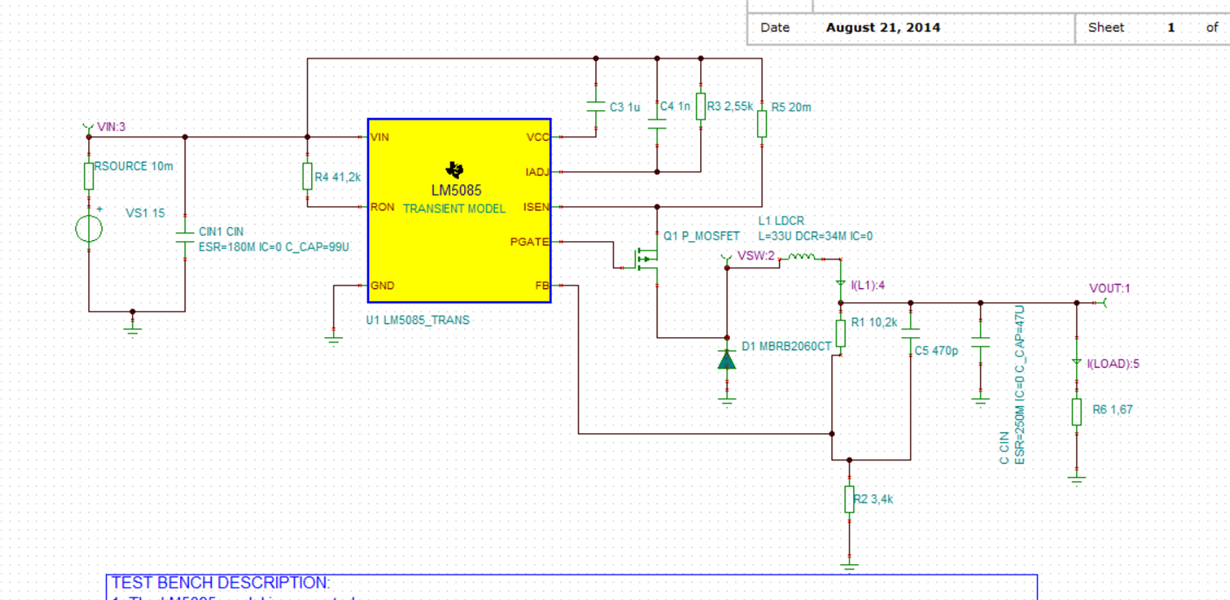Select resistor R3 symbol

[x=701, y=107]
